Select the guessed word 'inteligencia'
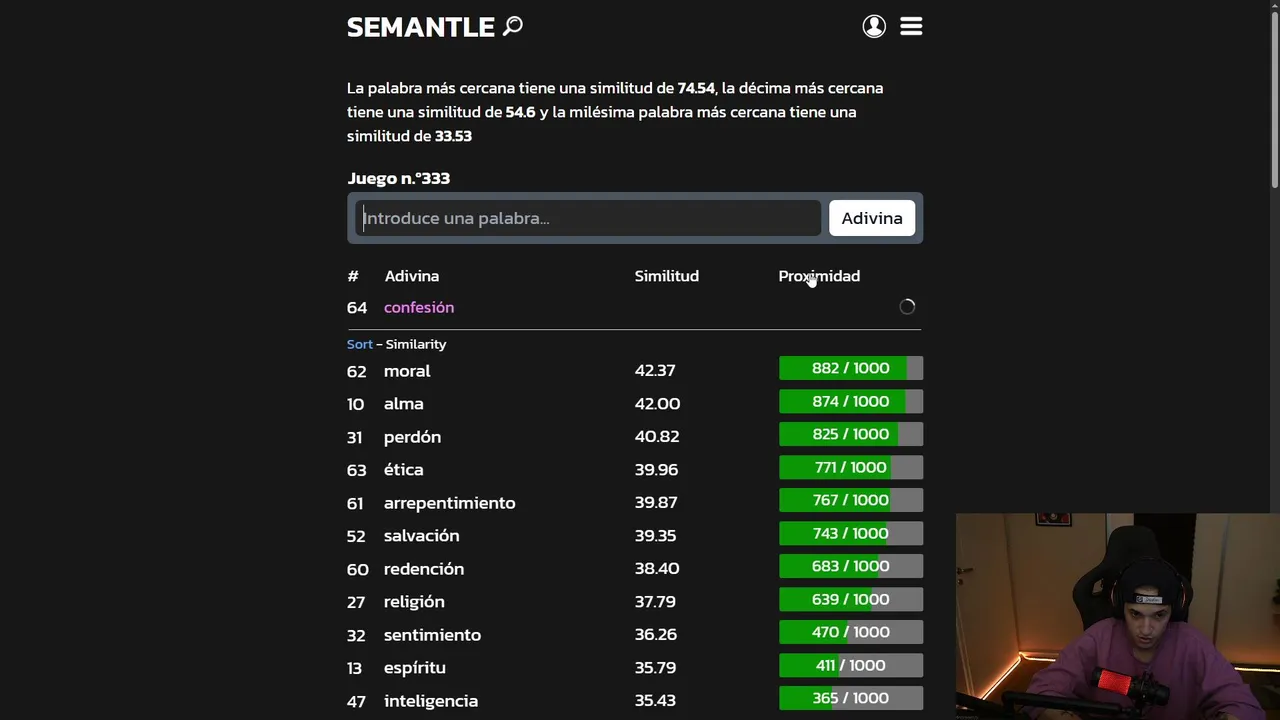 [x=431, y=701]
